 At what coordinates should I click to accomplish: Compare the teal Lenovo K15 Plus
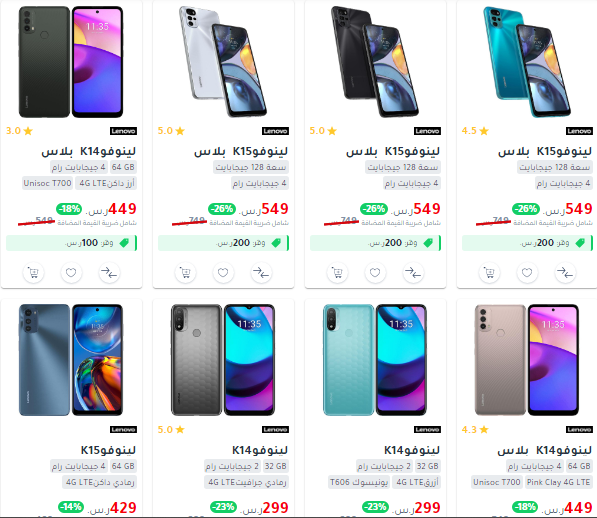point(565,273)
